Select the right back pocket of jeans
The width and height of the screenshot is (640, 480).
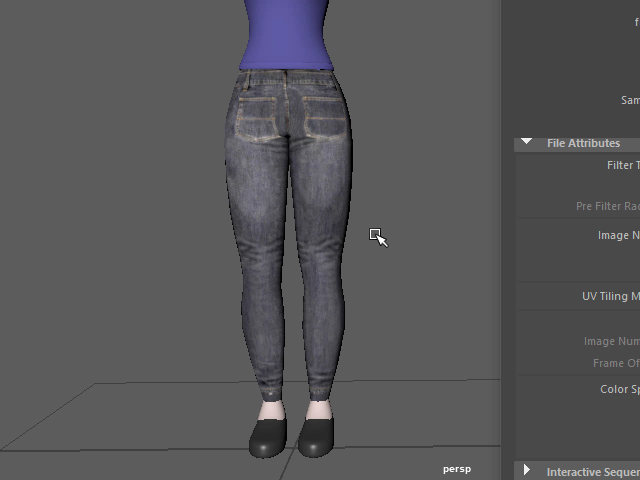pyautogui.click(x=322, y=116)
